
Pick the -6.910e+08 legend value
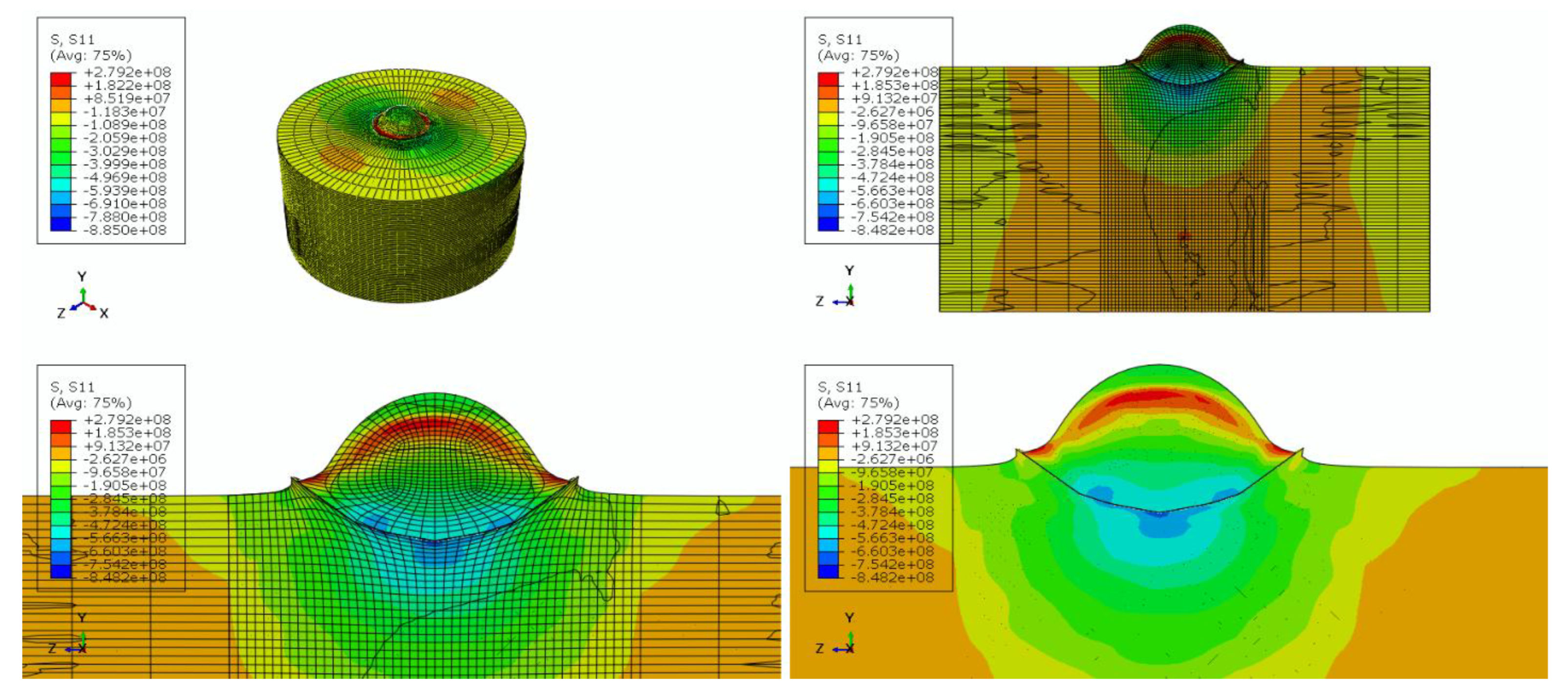[x=125, y=204]
